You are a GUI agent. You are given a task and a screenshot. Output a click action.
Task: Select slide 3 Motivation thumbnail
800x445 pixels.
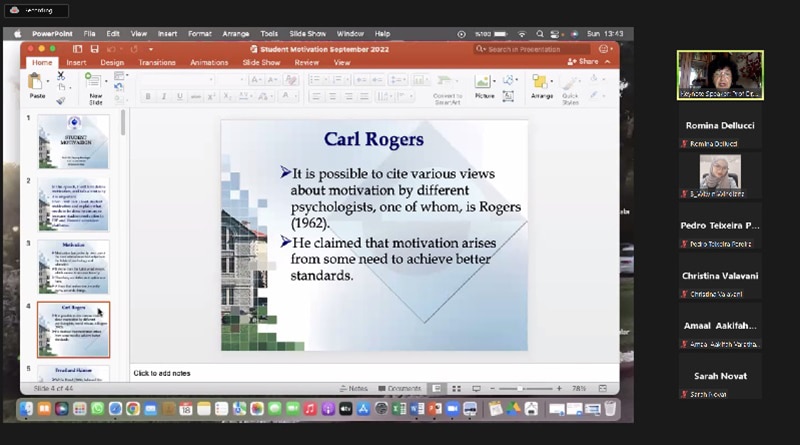click(73, 265)
